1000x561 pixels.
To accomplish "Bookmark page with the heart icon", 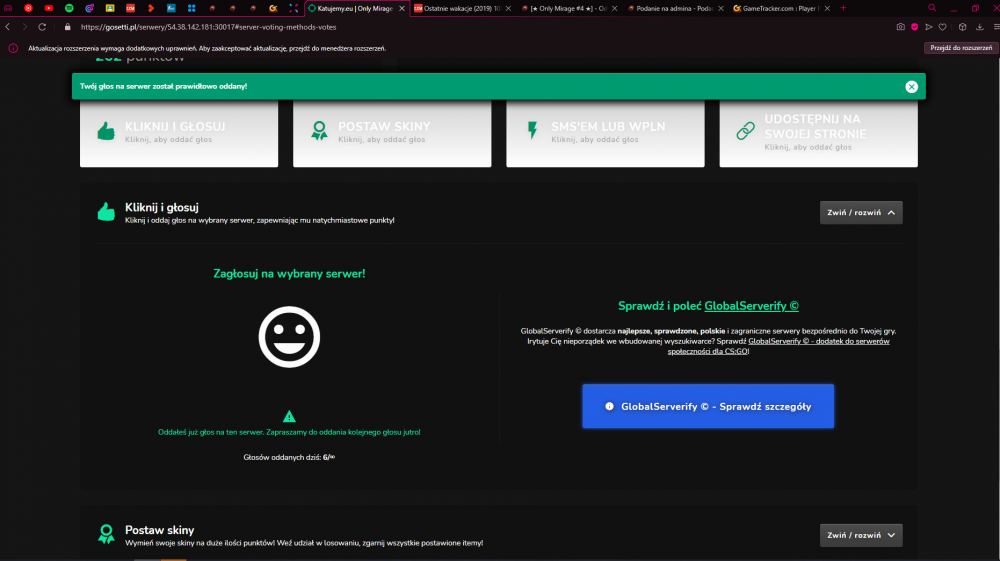I will 943,27.
